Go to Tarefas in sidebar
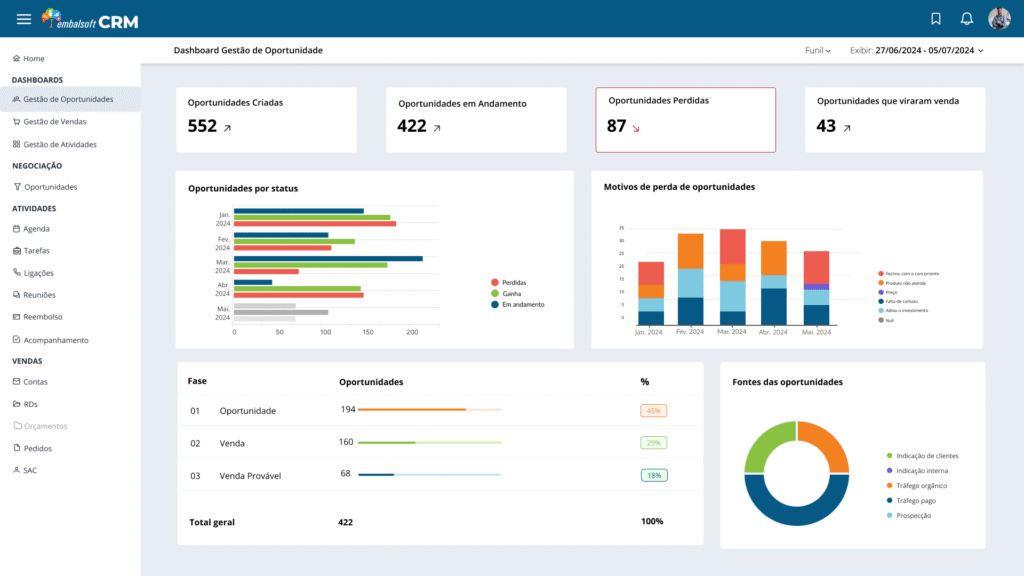The height and width of the screenshot is (576, 1024). coord(37,251)
